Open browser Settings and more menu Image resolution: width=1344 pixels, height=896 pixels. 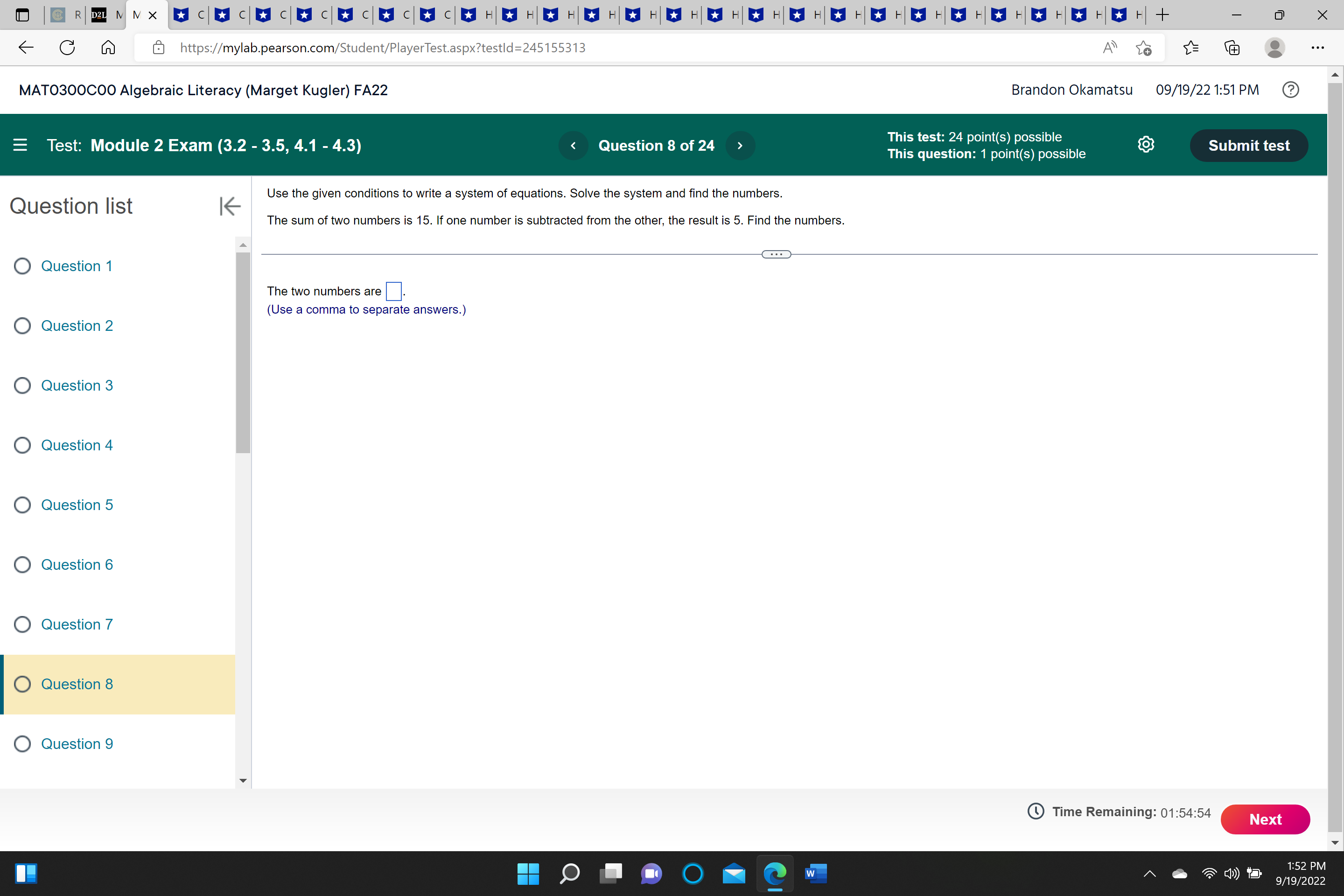1318,48
